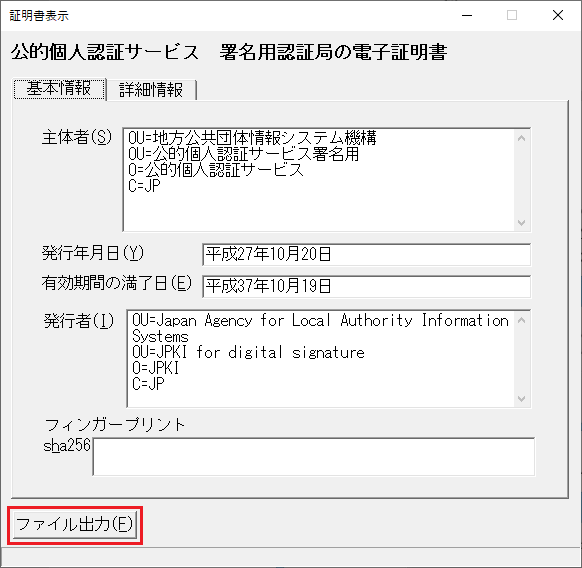Click the 発行者(I) label
This screenshot has height=568, width=582.
point(79,321)
